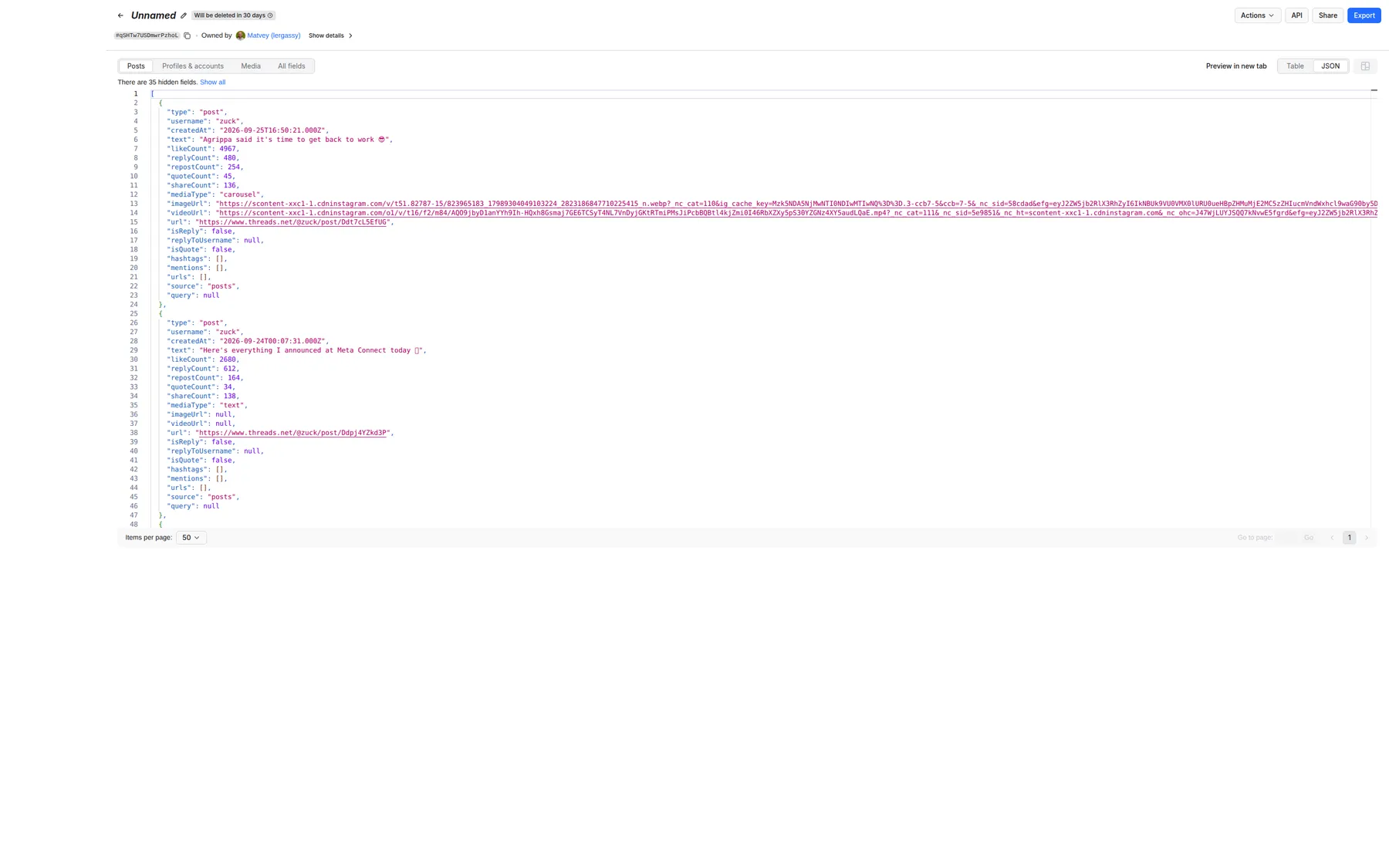Click the "Will be deleted in 30 days" badge
The width and height of the screenshot is (1389, 868).
coord(233,15)
